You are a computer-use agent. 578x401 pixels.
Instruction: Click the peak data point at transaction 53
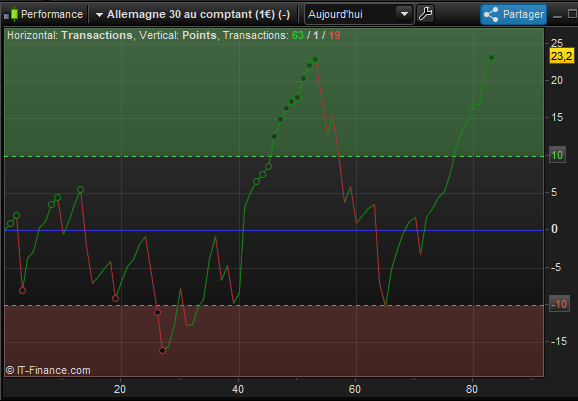click(316, 59)
